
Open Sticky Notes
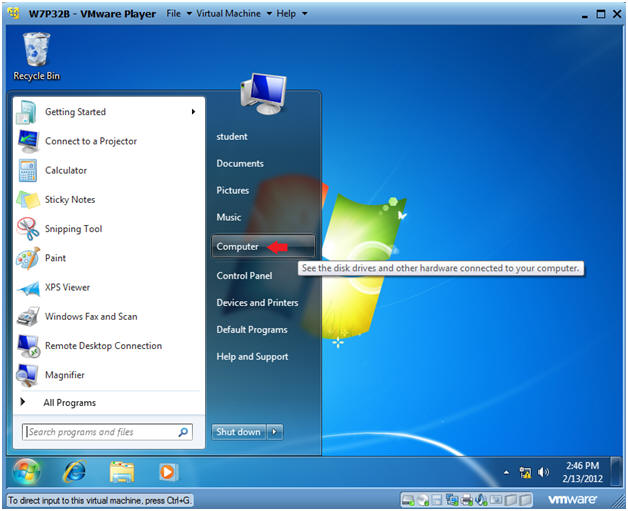[109, 199]
